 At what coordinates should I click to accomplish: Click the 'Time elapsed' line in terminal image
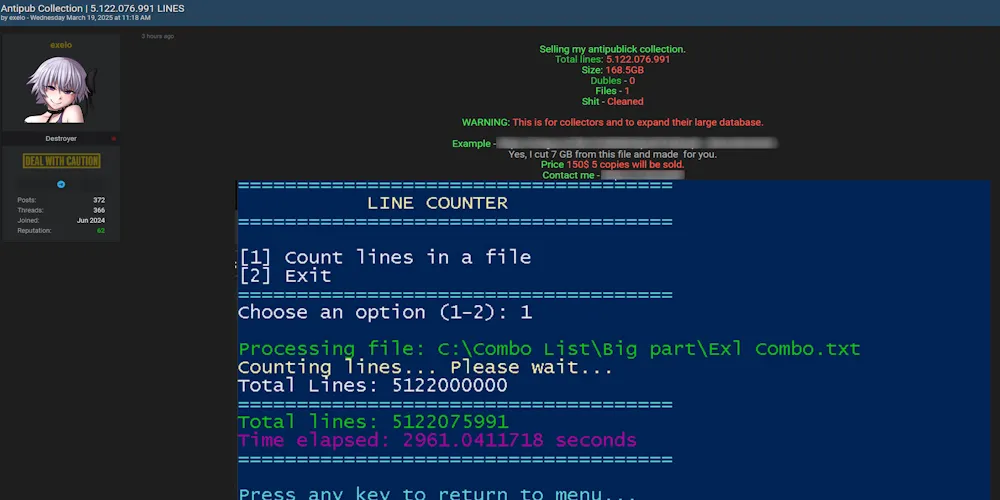tap(437, 440)
